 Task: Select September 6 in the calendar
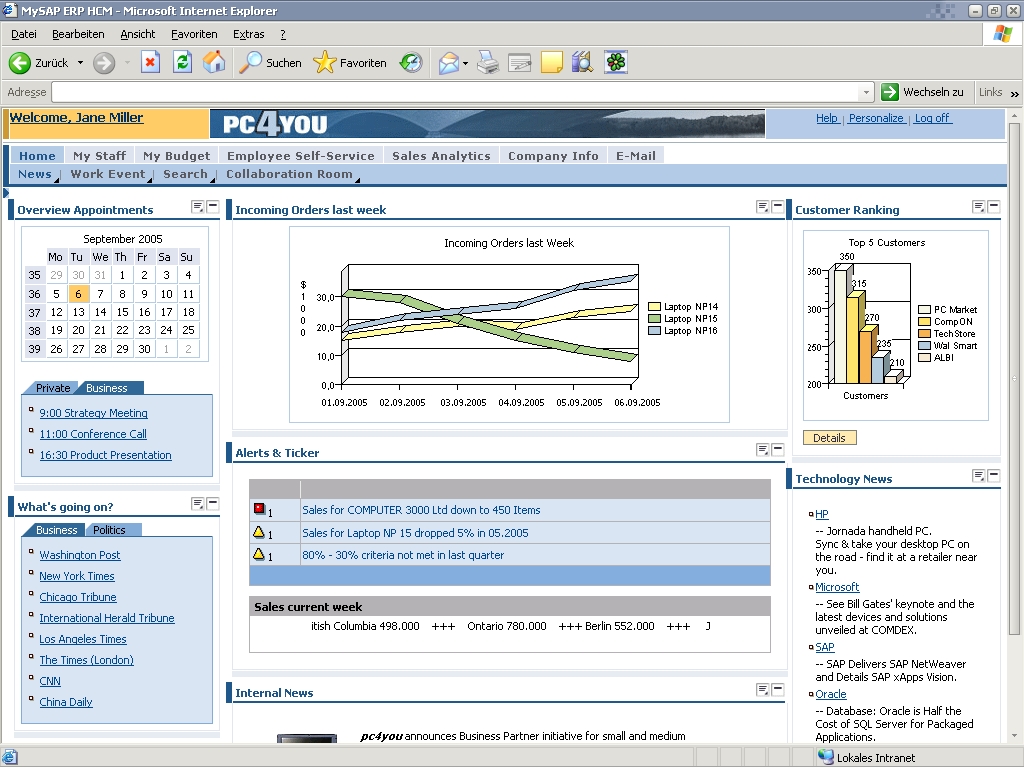(x=78, y=294)
